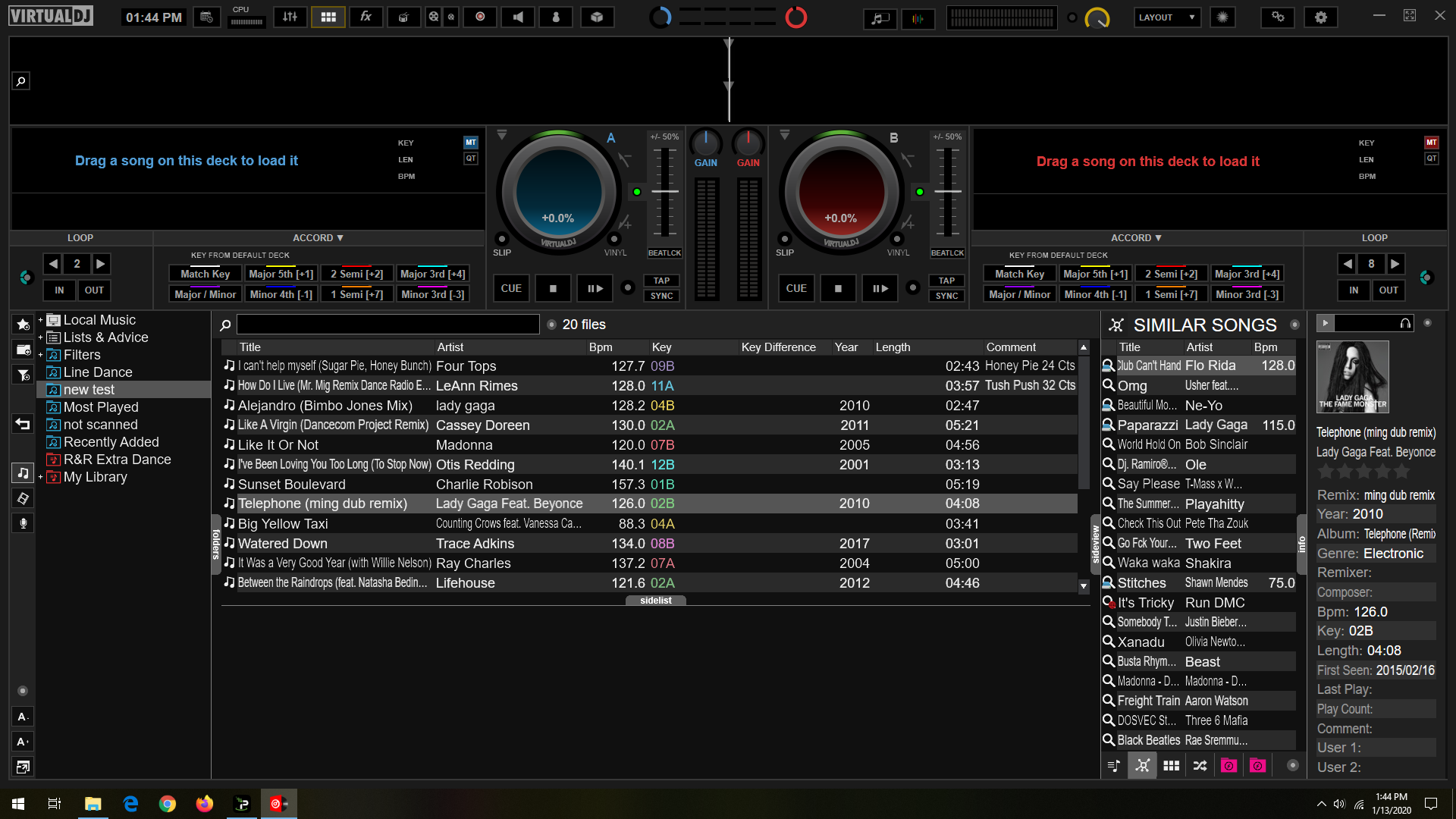1456x819 pixels.
Task: Click the headphone icon in prelisten bar
Action: (1405, 323)
